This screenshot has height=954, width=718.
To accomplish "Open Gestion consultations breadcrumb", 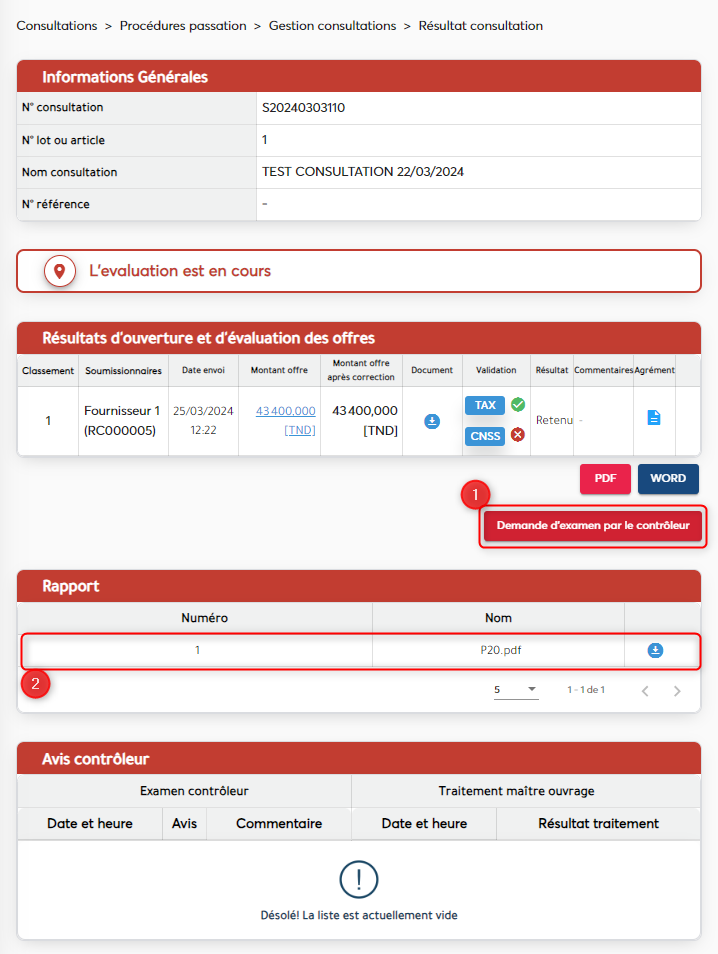I will point(332,26).
